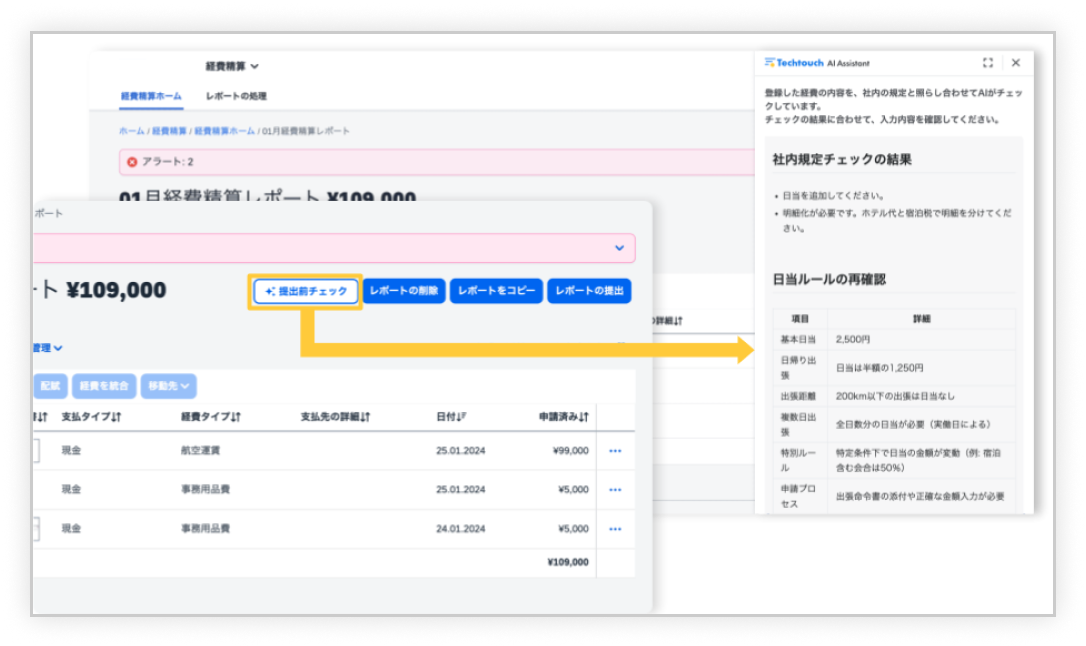Open the 経費精算 dropdown menu
Viewport: 1086px width, 646px height.
[232, 66]
